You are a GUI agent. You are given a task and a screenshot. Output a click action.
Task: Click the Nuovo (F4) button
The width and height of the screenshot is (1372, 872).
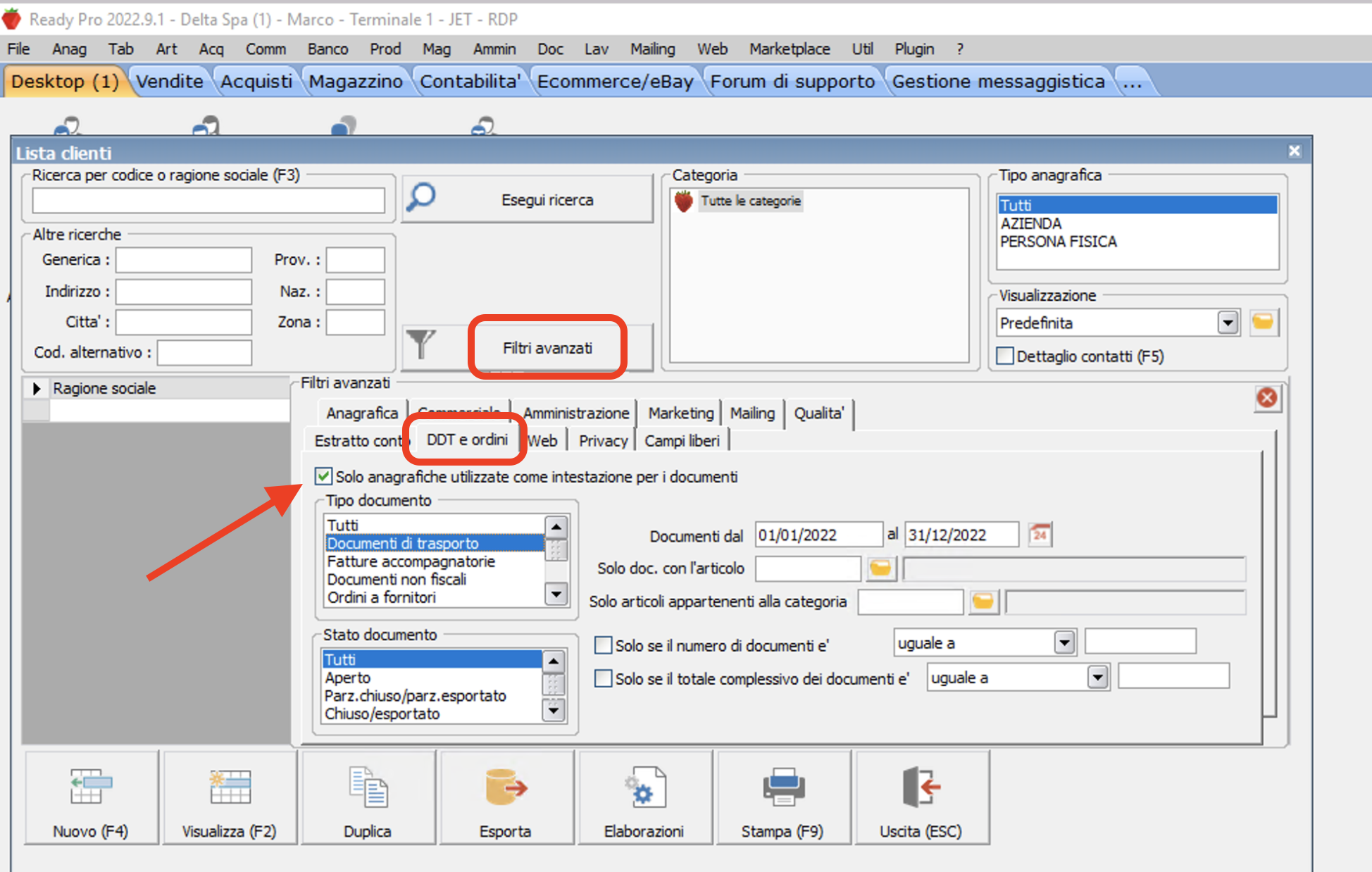coord(91,797)
